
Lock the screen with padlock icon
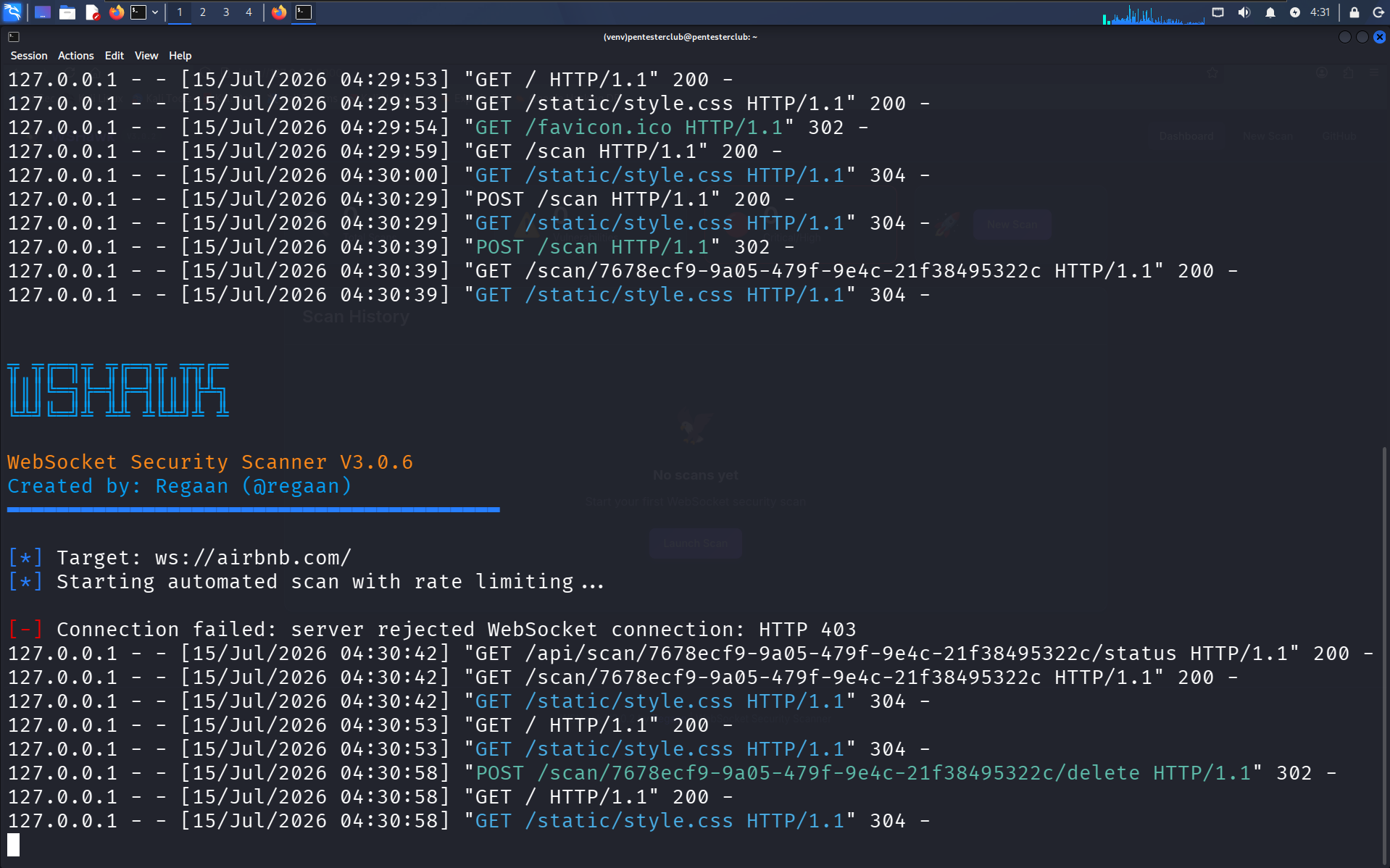1354,12
